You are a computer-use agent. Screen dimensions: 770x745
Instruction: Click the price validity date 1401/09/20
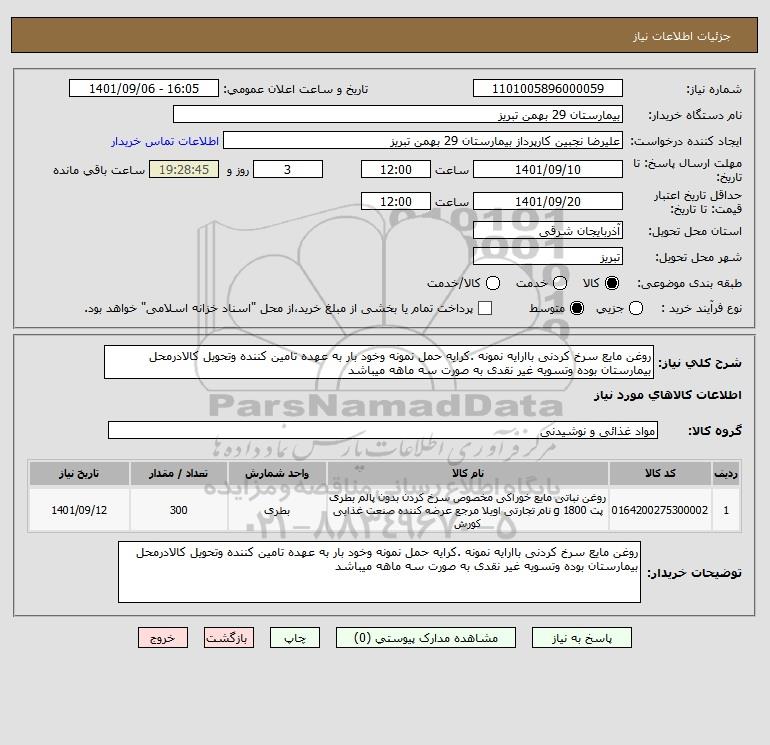click(548, 201)
